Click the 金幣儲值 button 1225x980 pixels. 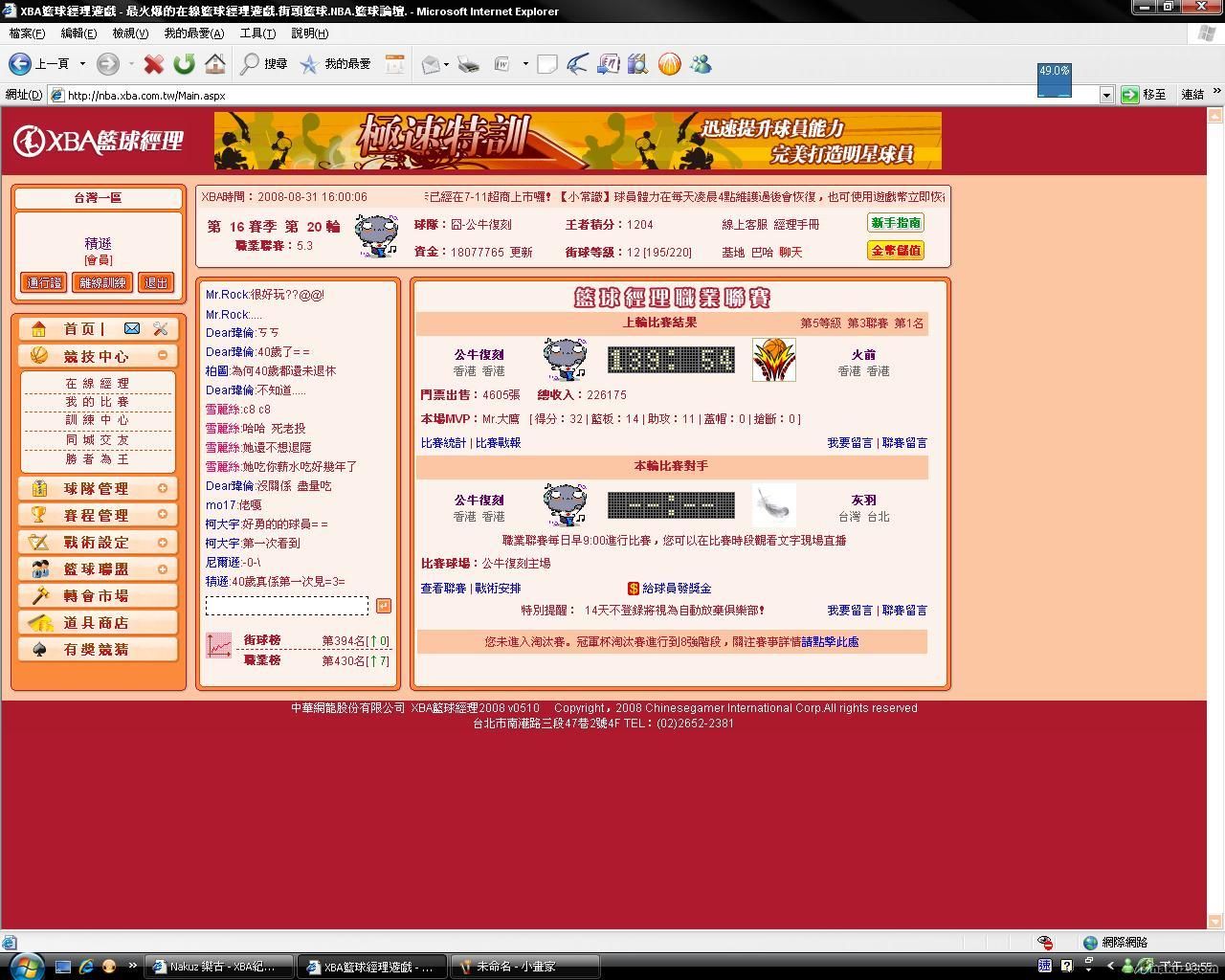(896, 251)
